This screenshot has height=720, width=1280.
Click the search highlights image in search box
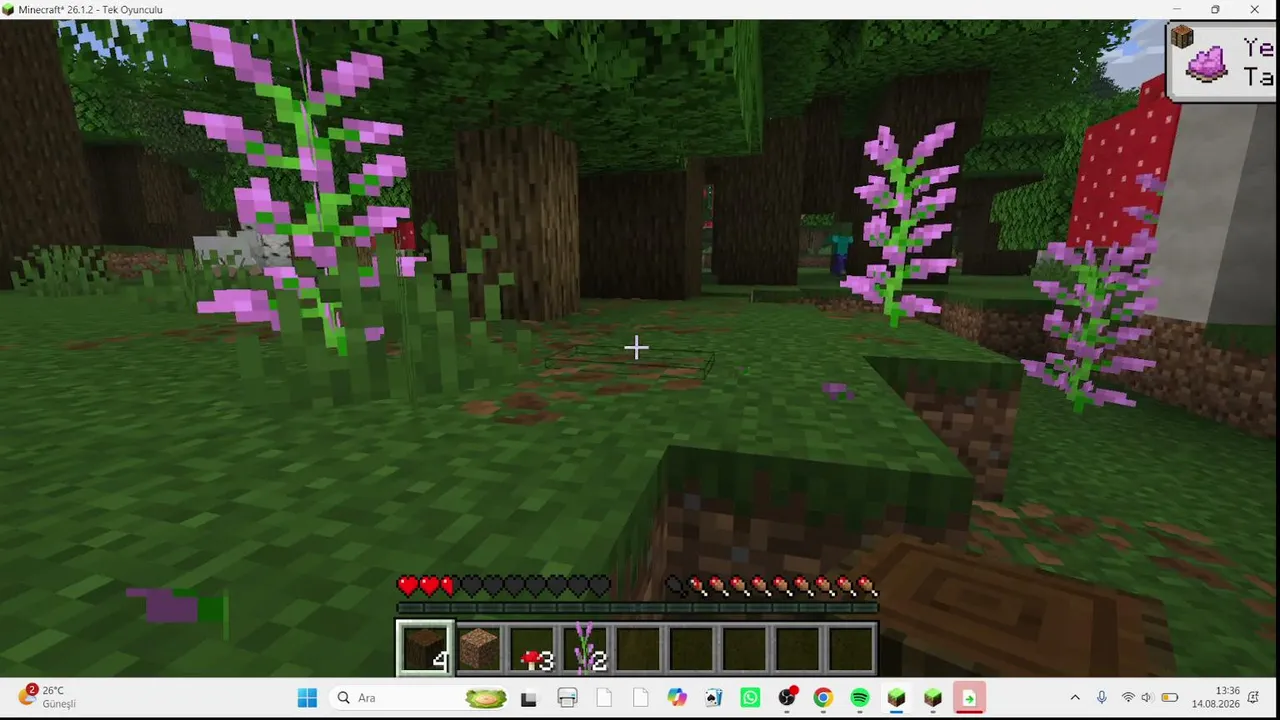point(486,698)
